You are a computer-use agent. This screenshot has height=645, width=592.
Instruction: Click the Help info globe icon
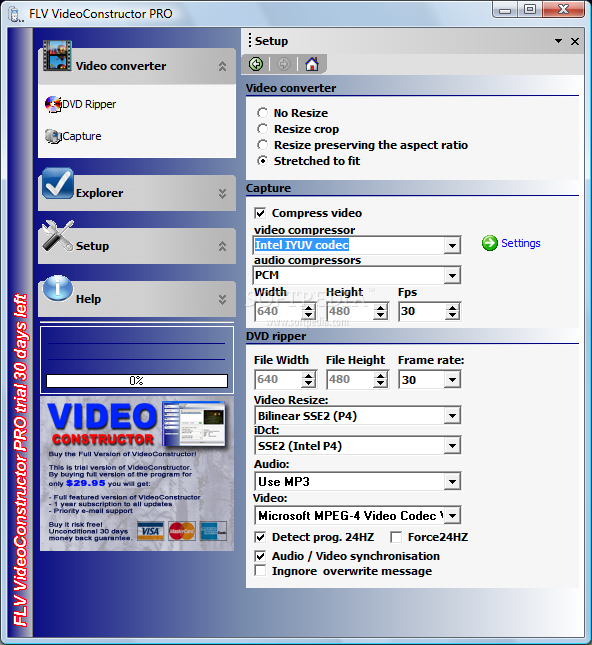[58, 288]
